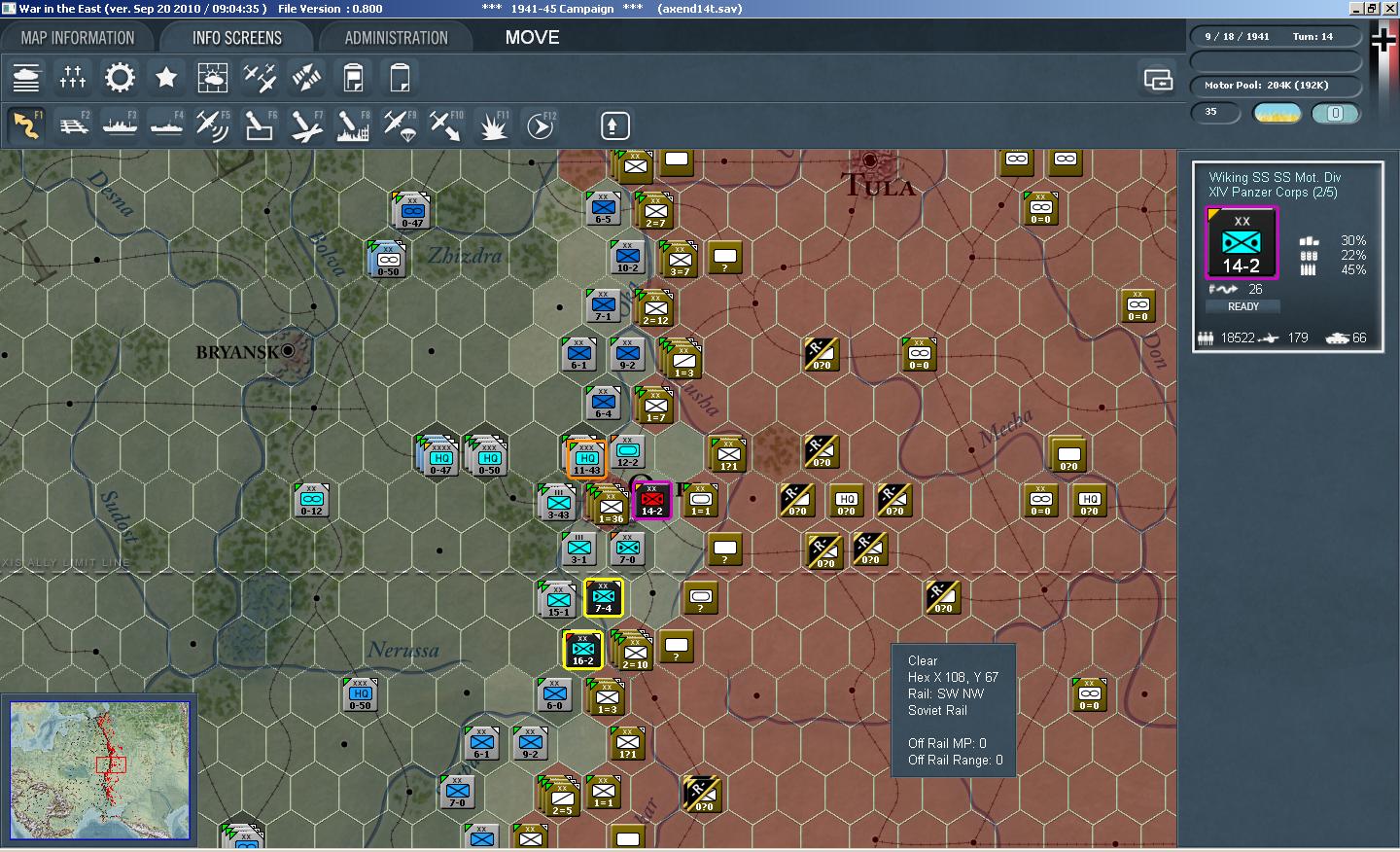Click the date and turn display
The height and width of the screenshot is (852, 1400).
(1277, 37)
